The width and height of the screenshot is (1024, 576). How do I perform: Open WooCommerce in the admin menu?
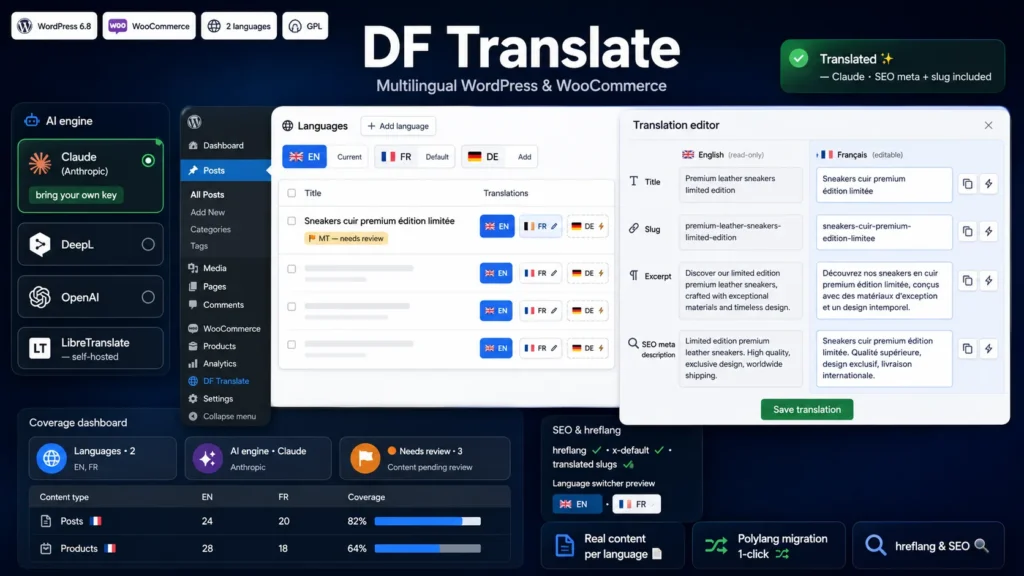(x=231, y=328)
